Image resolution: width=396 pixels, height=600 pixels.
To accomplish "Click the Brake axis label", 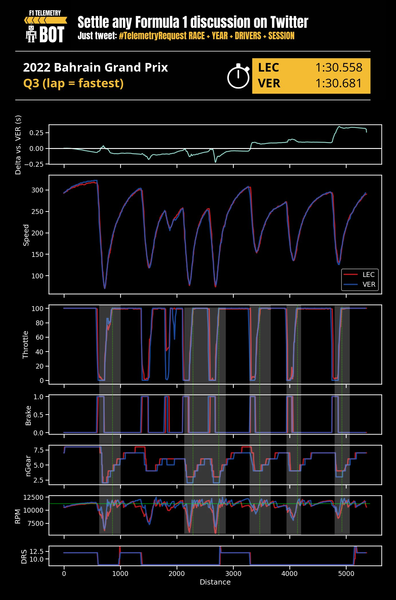I will coord(28,415).
